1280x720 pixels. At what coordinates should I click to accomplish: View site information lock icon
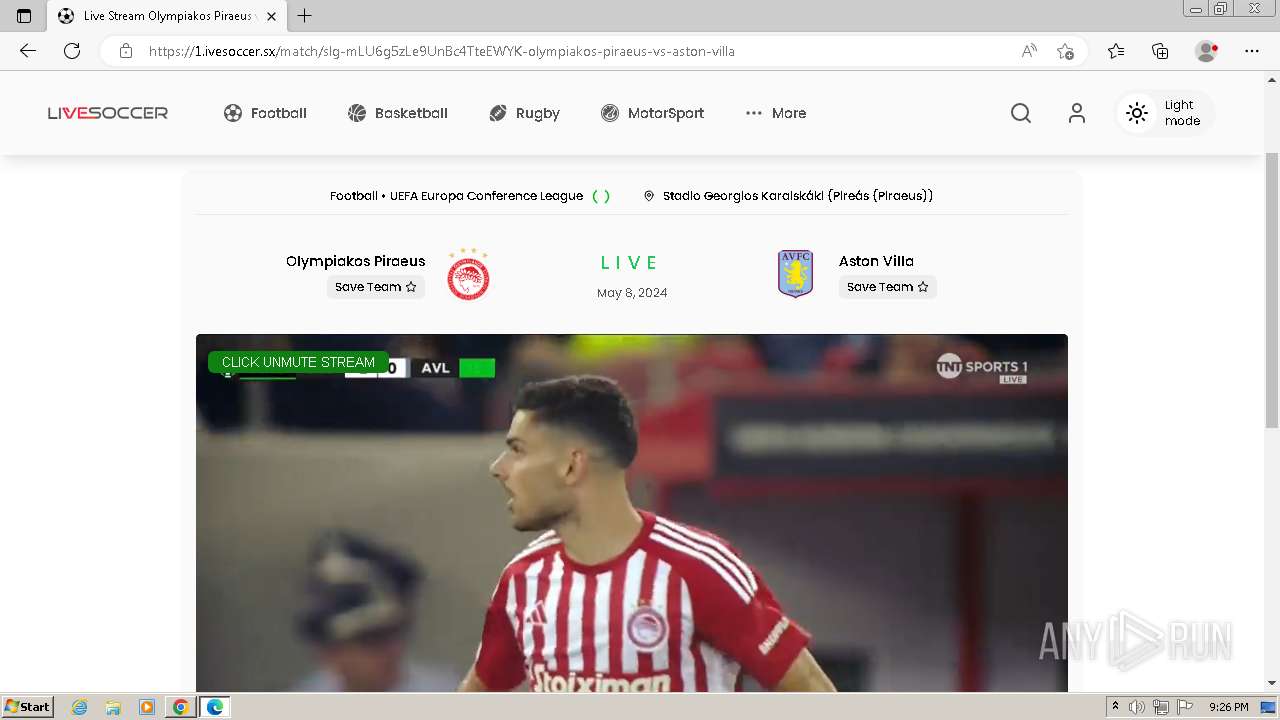point(126,51)
